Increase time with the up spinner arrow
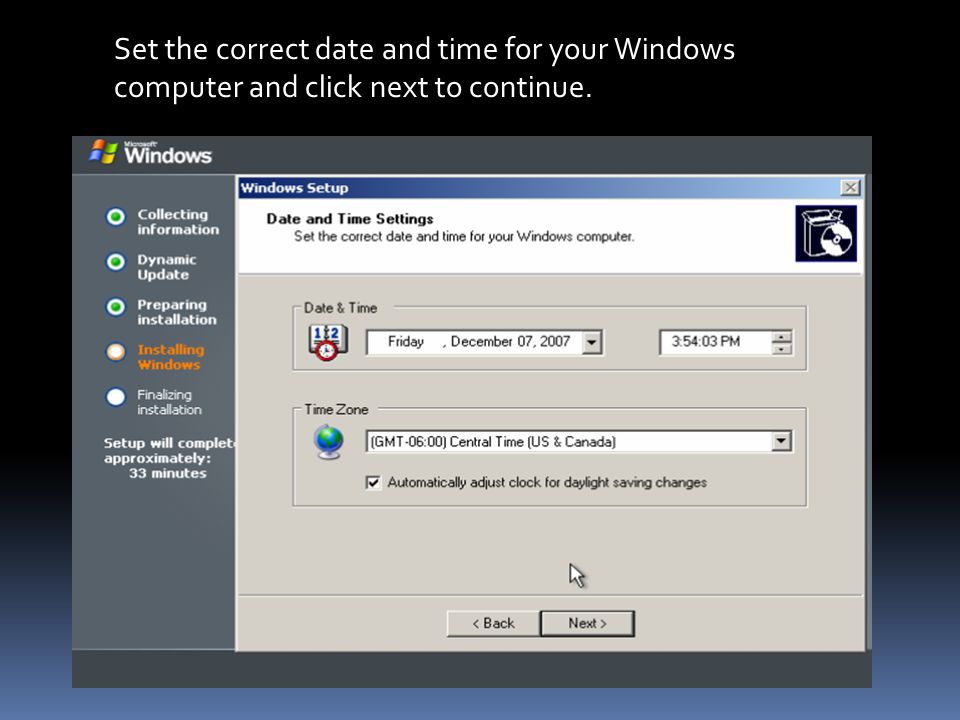The width and height of the screenshot is (960, 720). [782, 337]
